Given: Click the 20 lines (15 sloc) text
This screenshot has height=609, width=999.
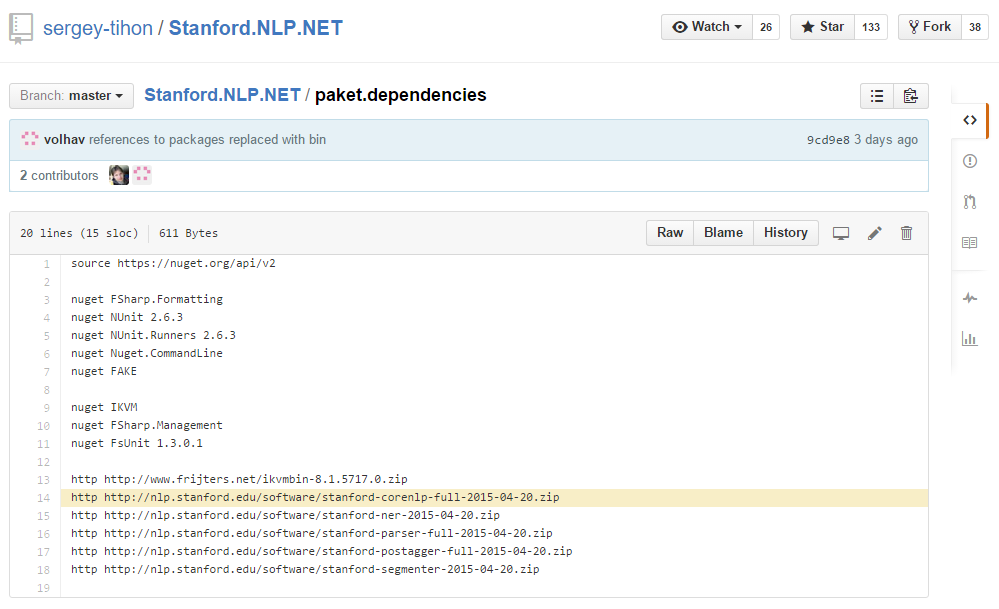Looking at the screenshot, I should tap(79, 233).
